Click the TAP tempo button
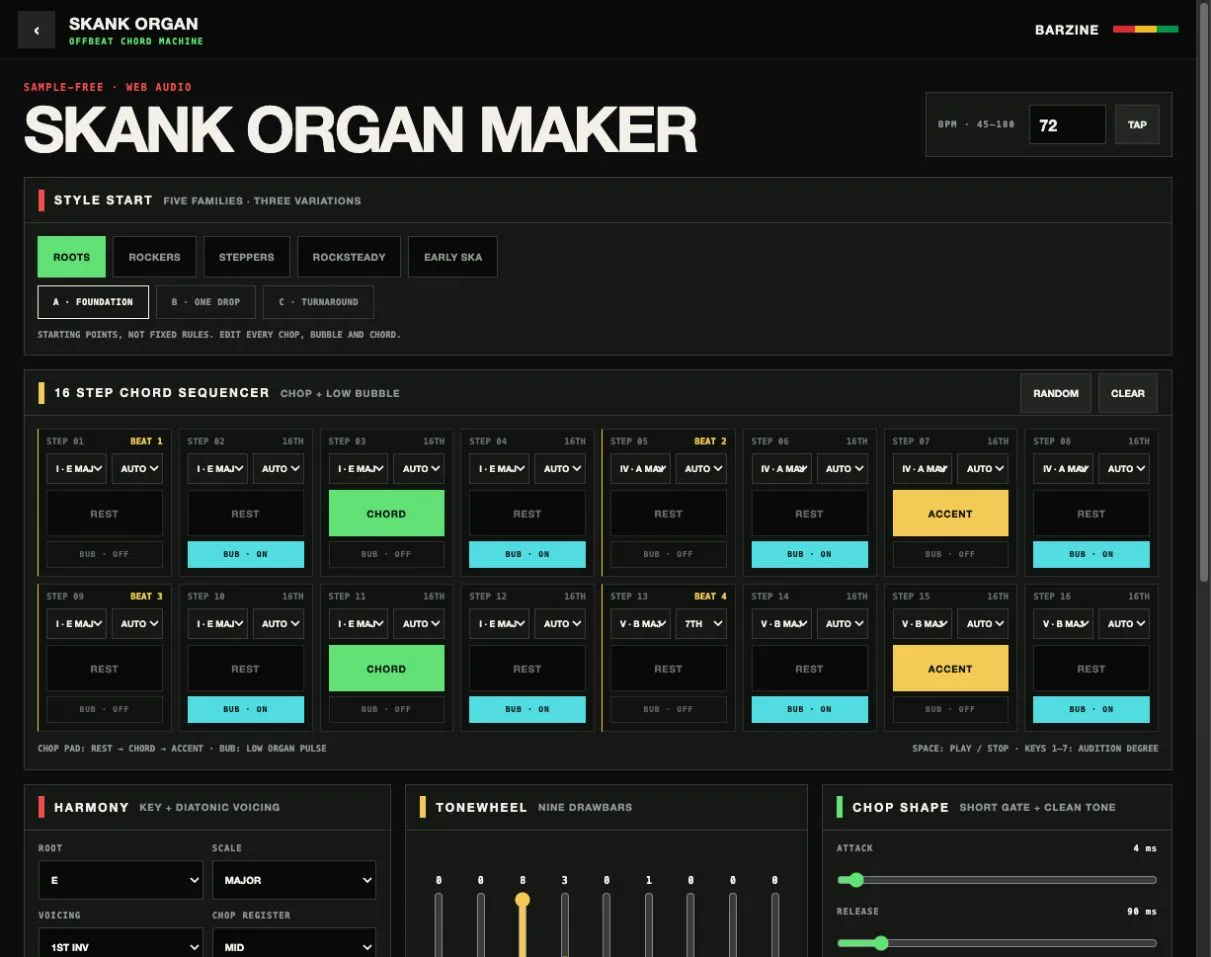Screen dimensions: 1211x957 pyautogui.click(x=1137, y=125)
